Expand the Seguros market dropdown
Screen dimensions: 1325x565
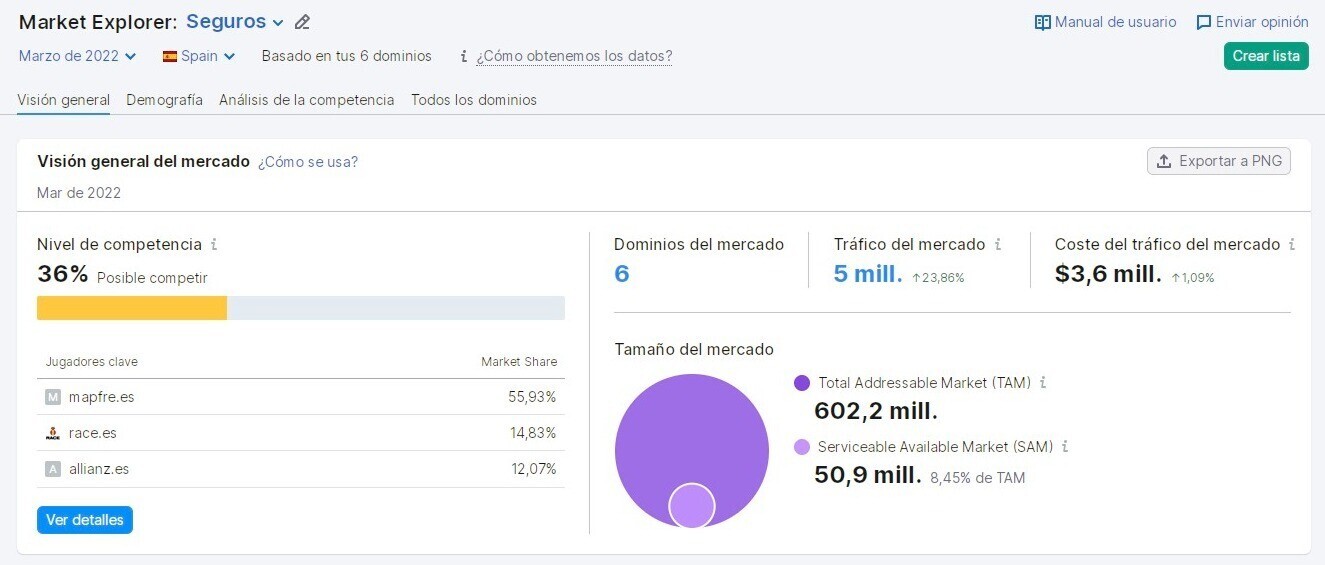(235, 22)
